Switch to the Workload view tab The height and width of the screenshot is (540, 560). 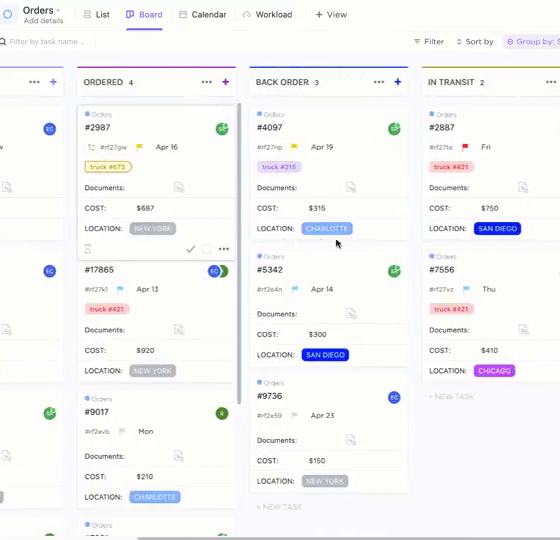tap(268, 15)
